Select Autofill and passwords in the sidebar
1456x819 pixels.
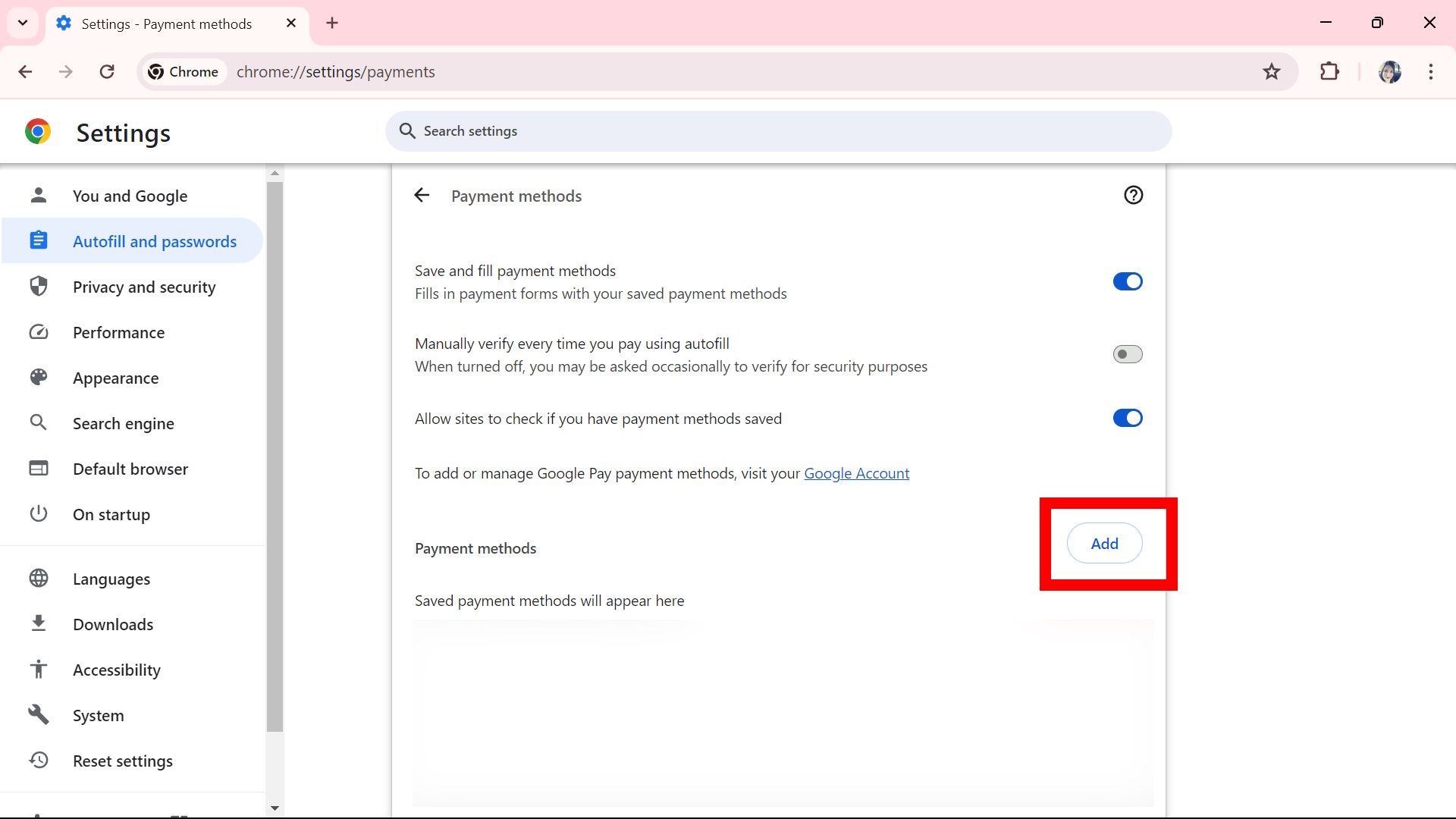point(154,241)
